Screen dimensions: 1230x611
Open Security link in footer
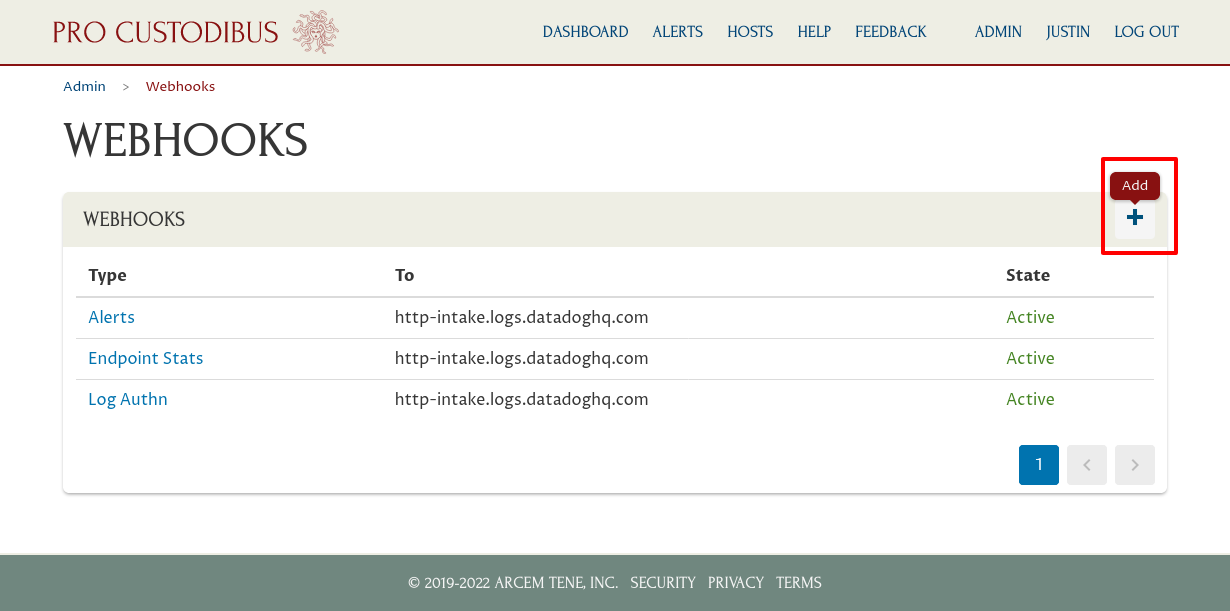[663, 583]
